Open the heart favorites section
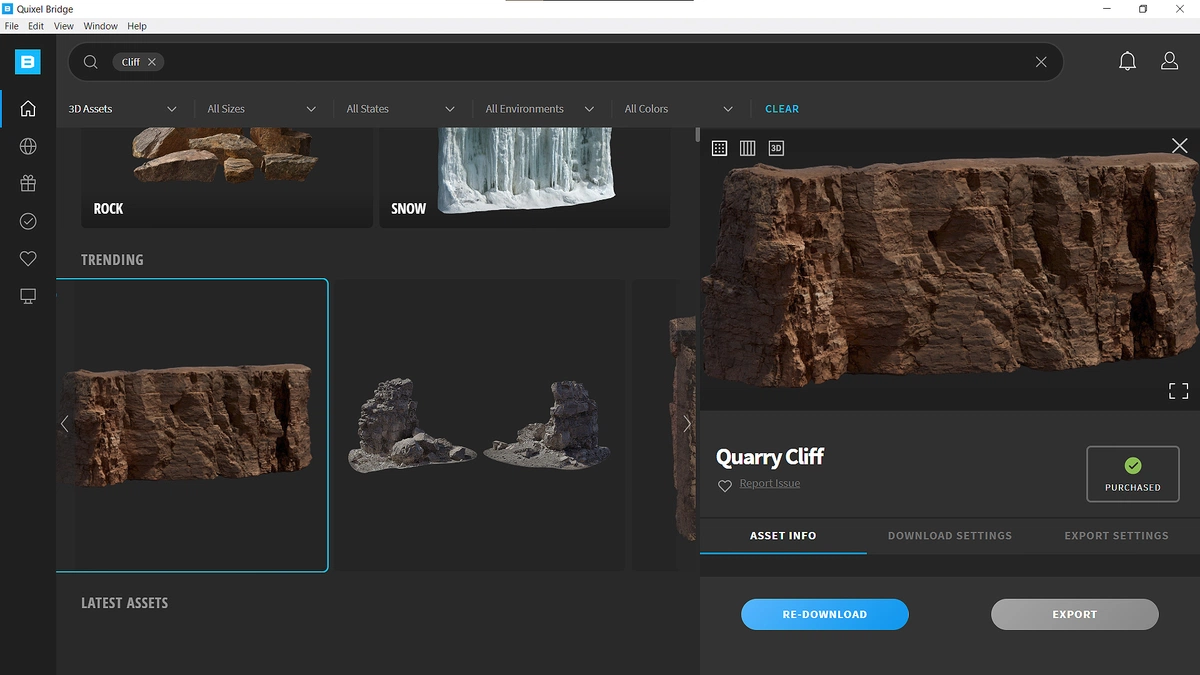1200x675 pixels. pyautogui.click(x=28, y=259)
